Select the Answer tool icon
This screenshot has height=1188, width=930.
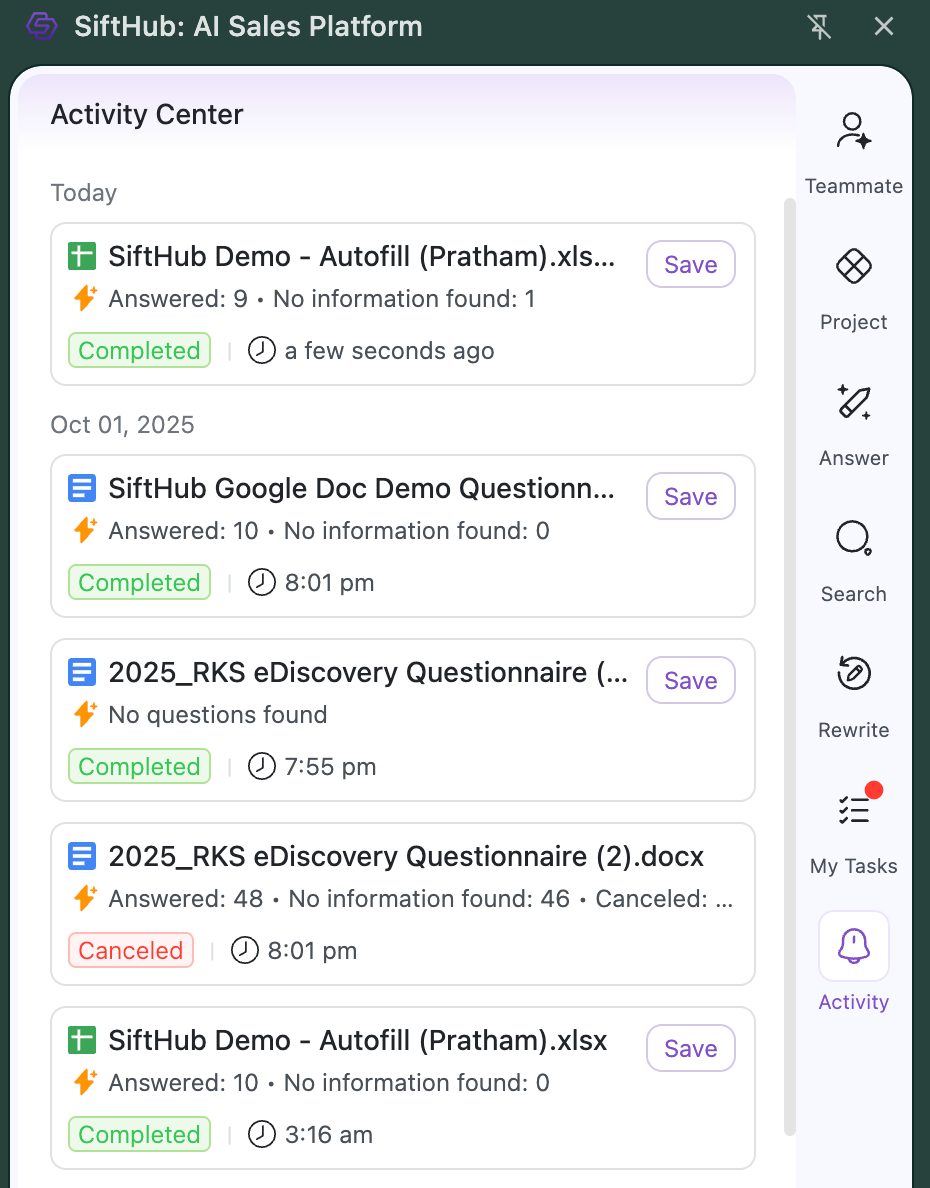tap(853, 404)
